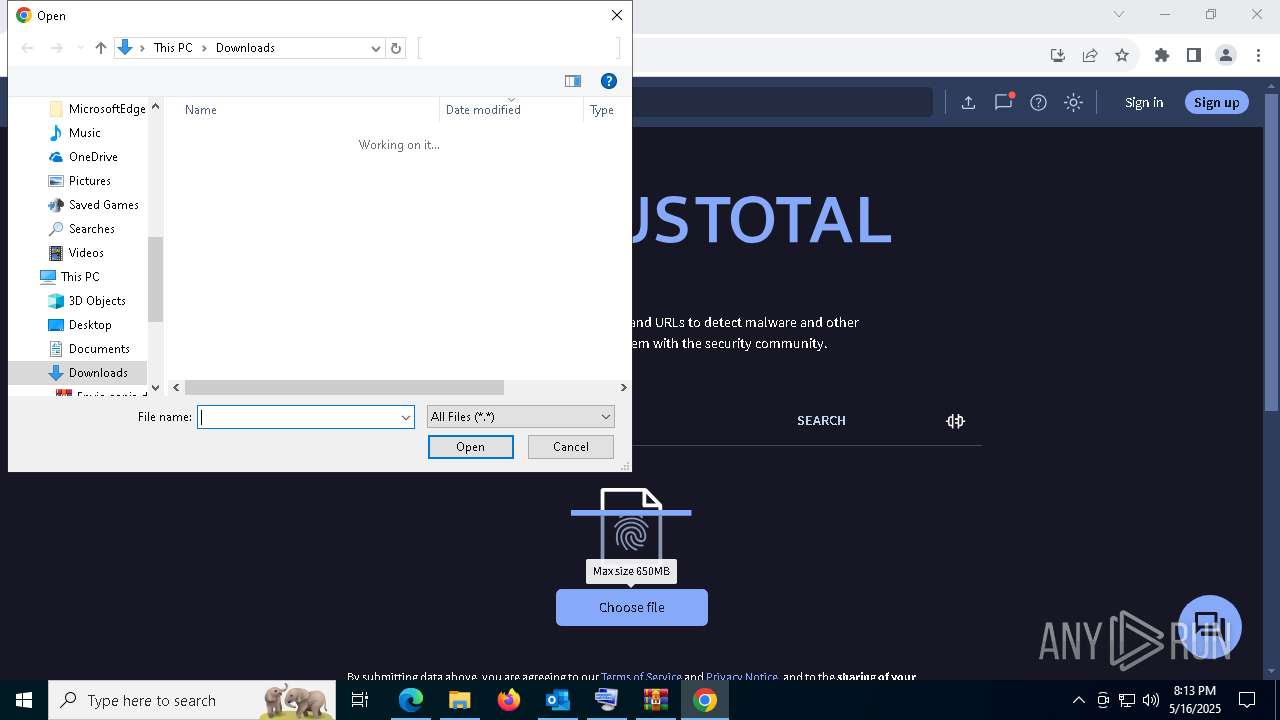
Task: Switch to the SEARCH tab on VirusTotal
Action: point(821,421)
